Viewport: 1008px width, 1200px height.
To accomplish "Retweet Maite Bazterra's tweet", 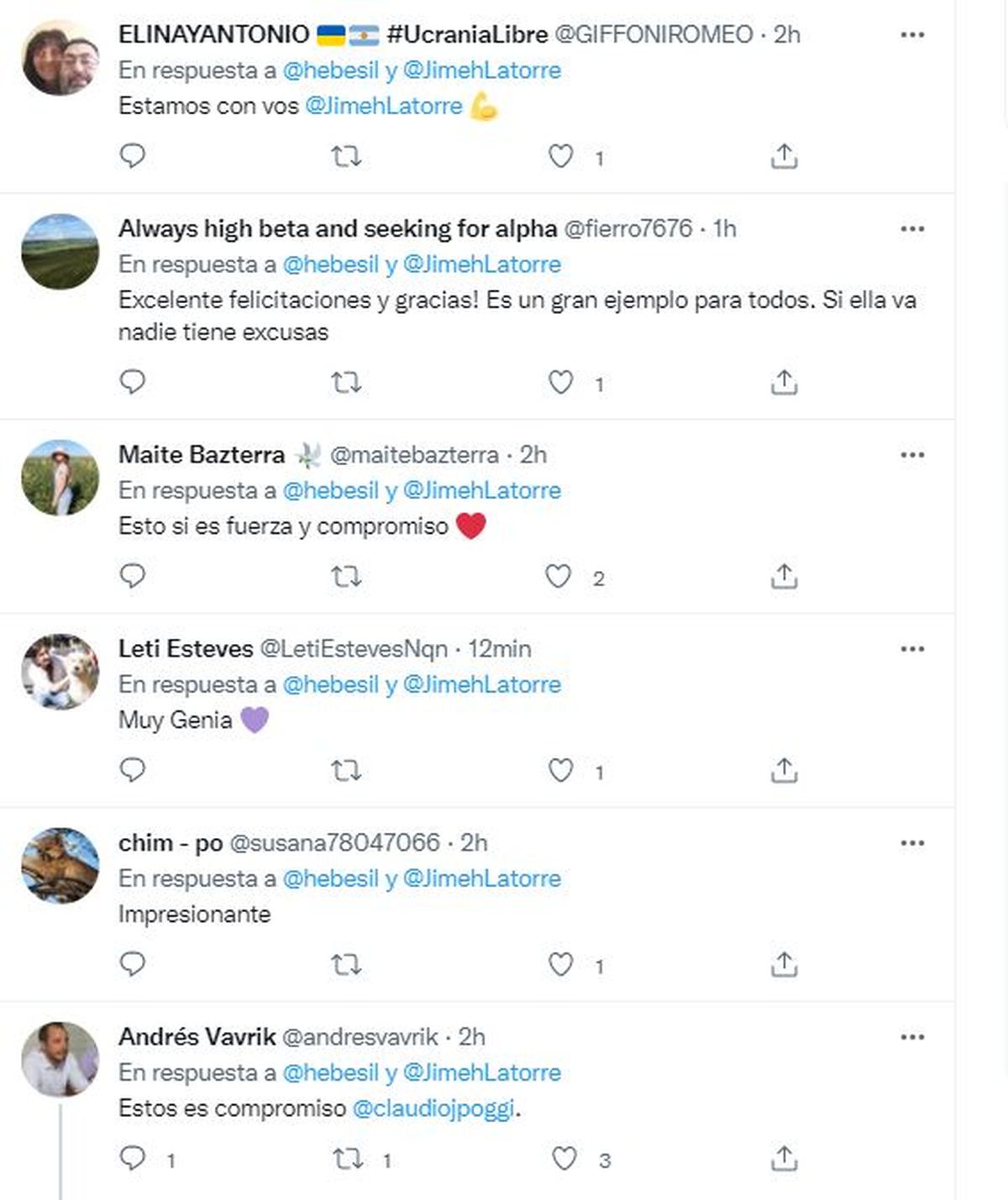I will pyautogui.click(x=346, y=577).
